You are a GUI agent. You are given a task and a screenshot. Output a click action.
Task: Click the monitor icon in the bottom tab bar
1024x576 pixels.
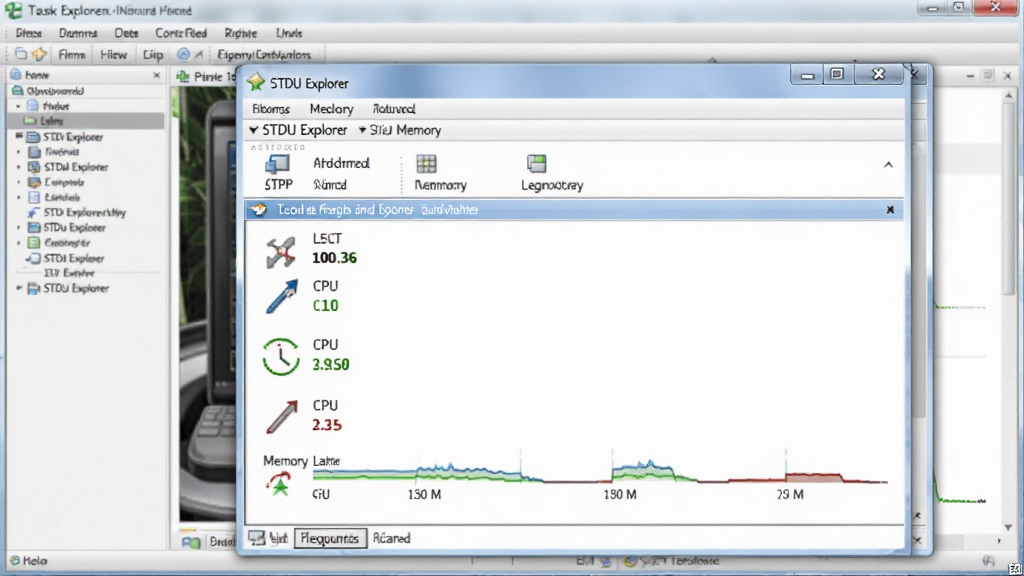[x=256, y=538]
